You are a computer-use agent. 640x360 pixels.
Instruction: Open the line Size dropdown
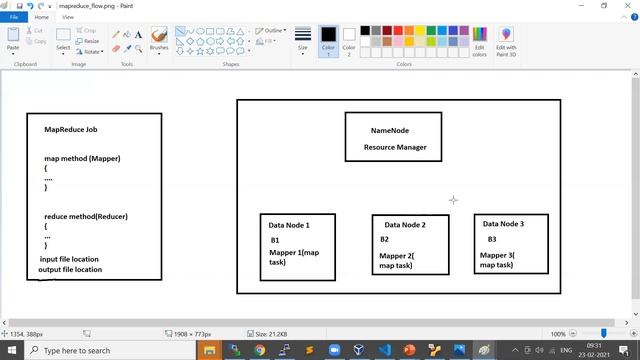303,41
